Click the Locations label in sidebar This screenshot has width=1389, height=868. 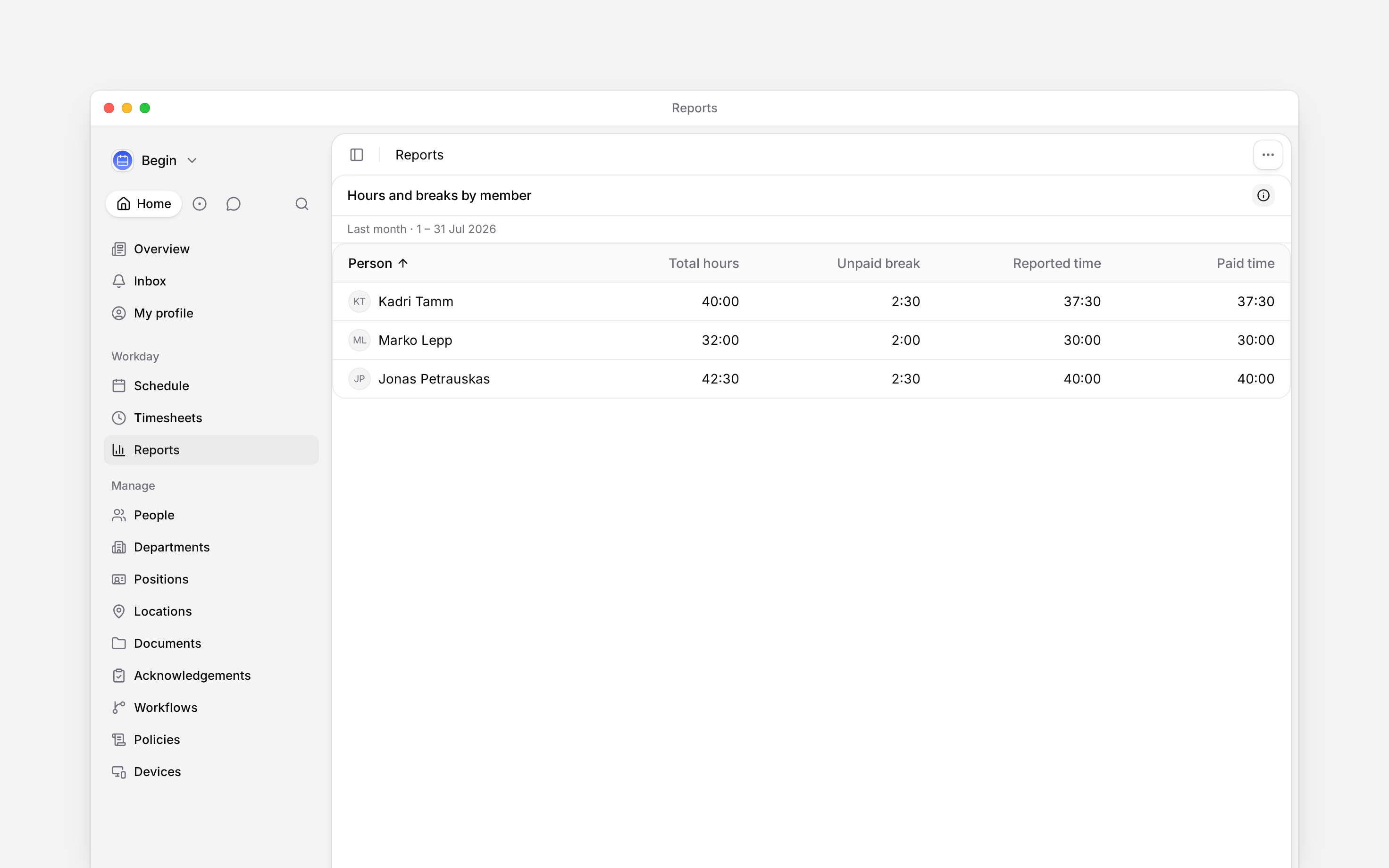coord(163,611)
